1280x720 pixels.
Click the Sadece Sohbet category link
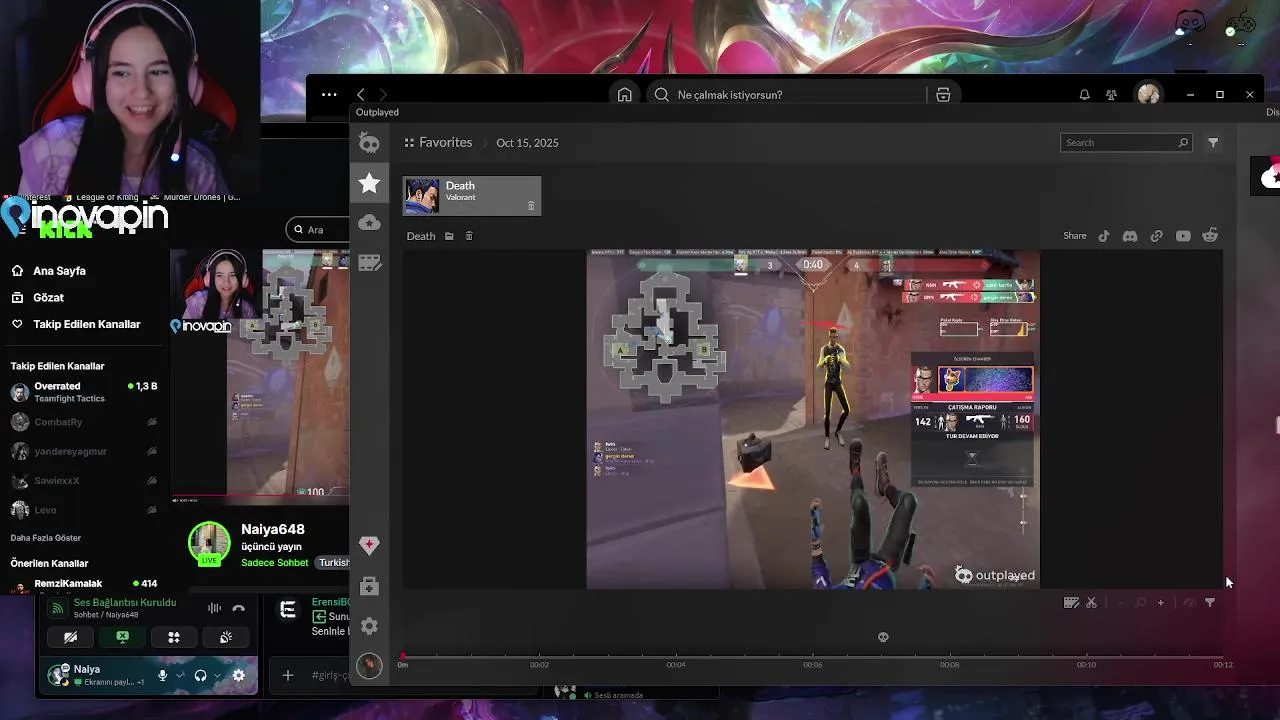275,563
